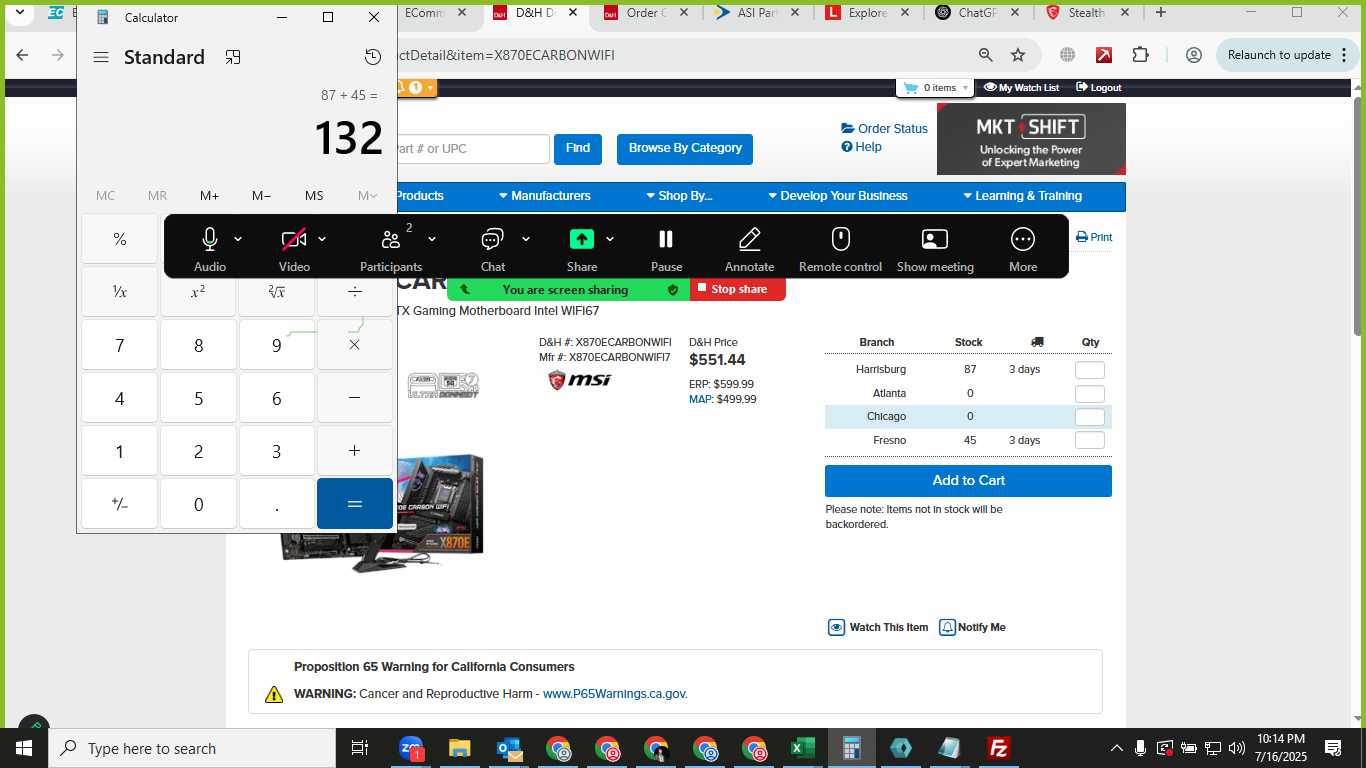Click the Add to Cart button
This screenshot has height=768, width=1366.
pyautogui.click(x=968, y=481)
